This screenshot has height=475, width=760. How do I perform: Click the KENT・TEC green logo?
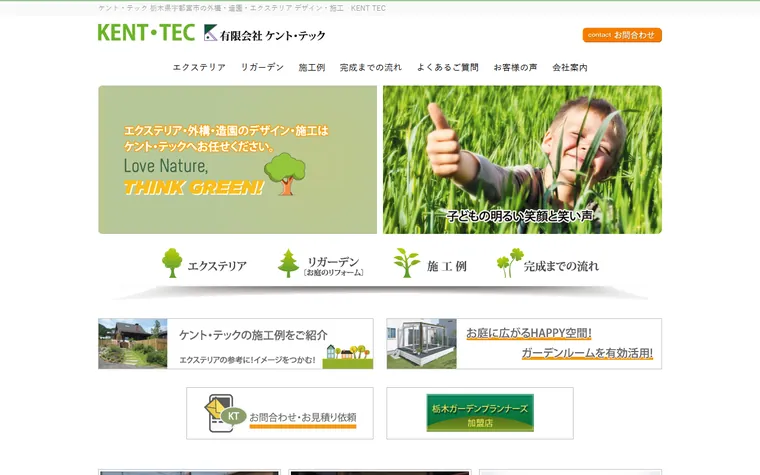pos(146,32)
